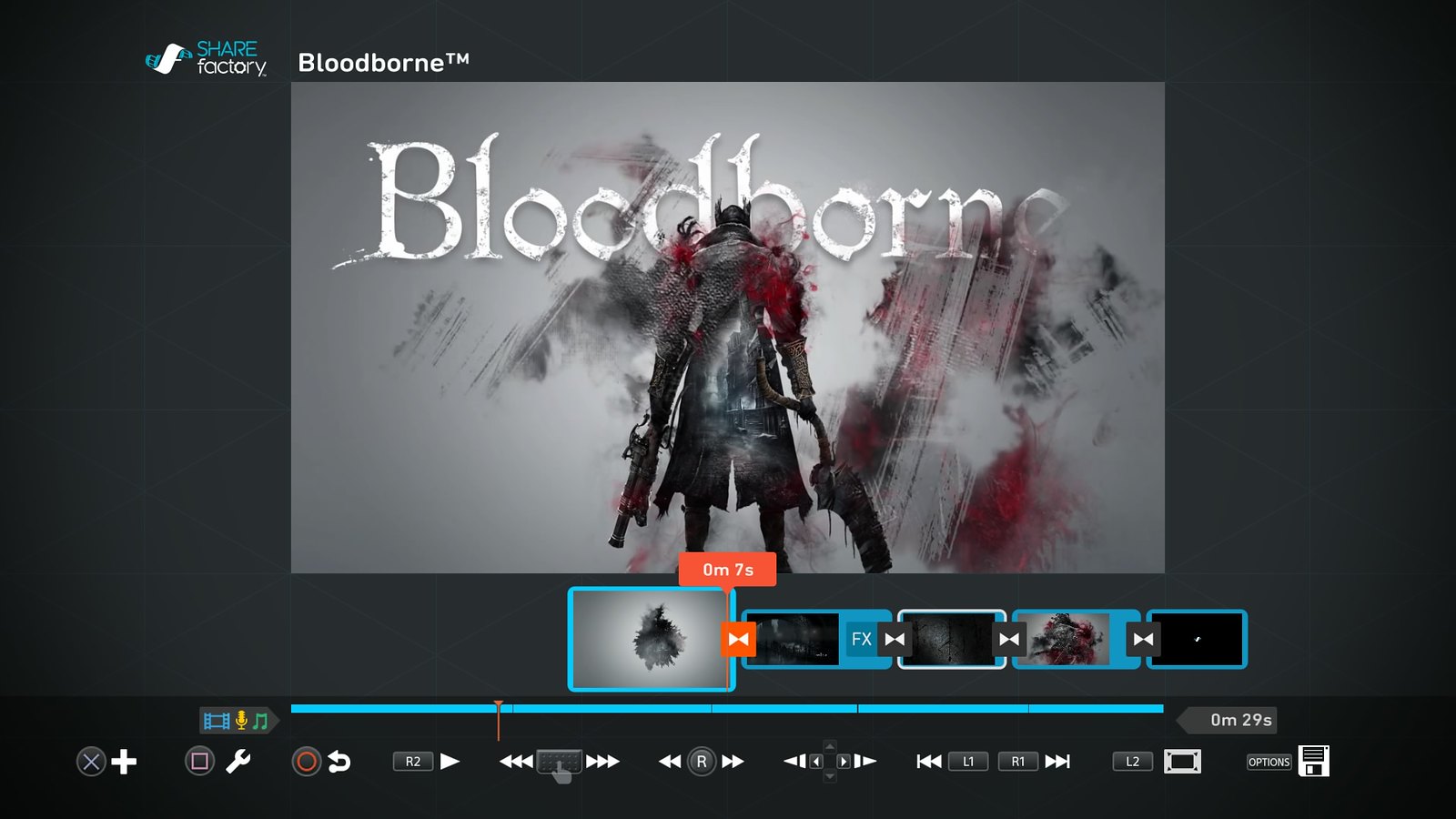Click the SHAREfactory logo
The height and width of the screenshot is (819, 1456).
coord(207,58)
